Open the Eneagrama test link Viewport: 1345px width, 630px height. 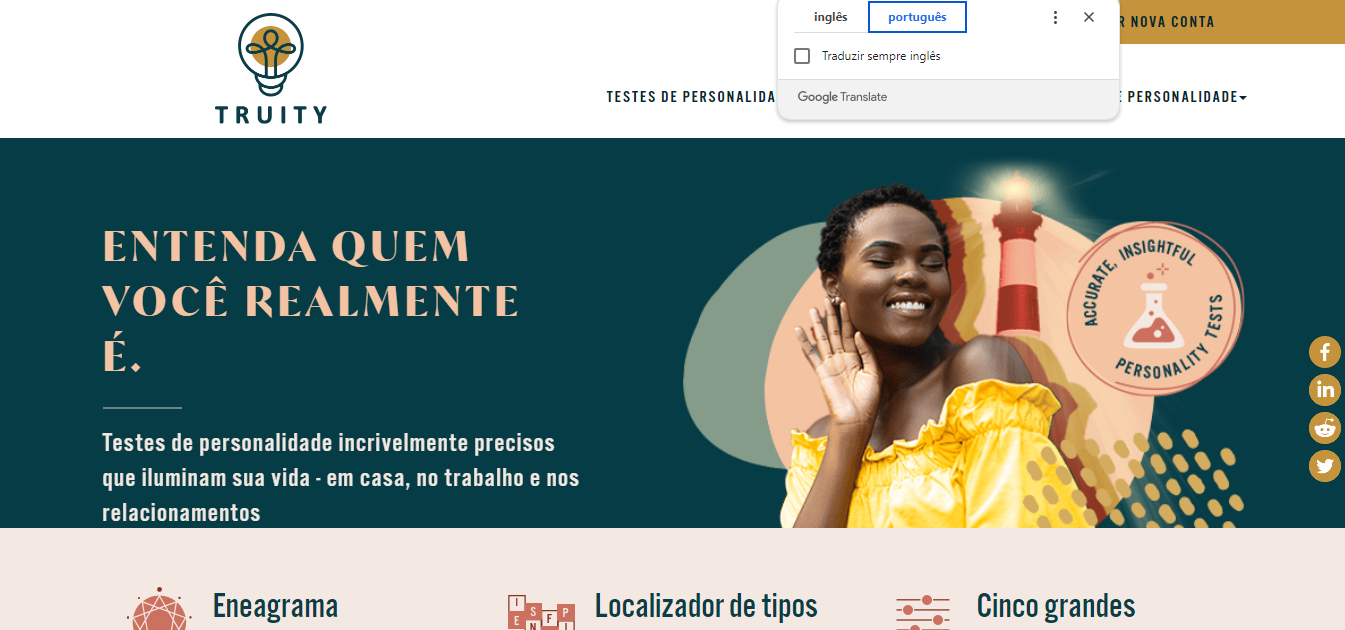pyautogui.click(x=275, y=606)
